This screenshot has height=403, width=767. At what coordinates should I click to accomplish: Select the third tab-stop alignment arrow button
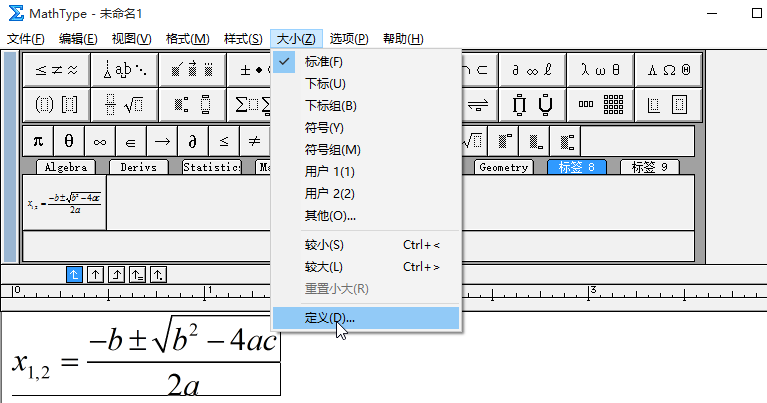pyautogui.click(x=116, y=275)
